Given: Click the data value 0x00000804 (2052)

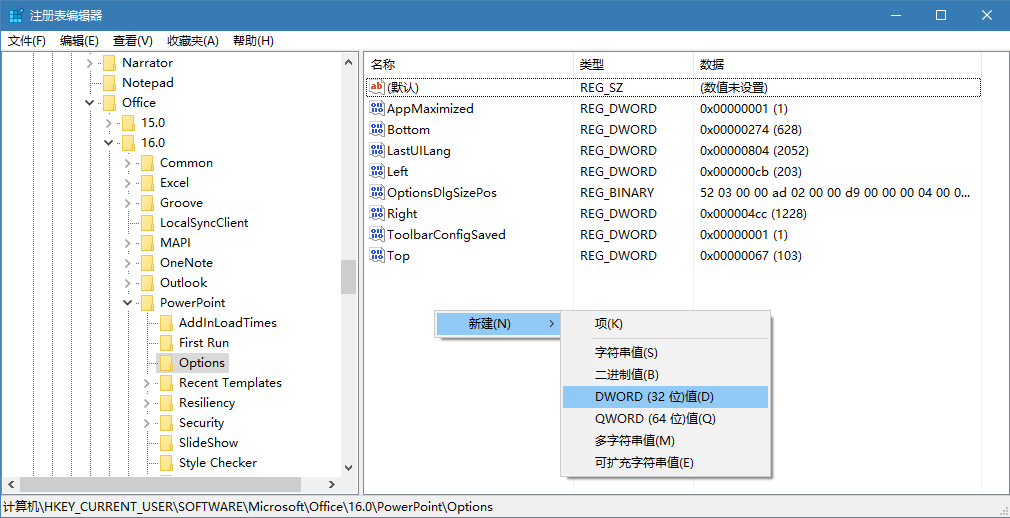Looking at the screenshot, I should tap(754, 151).
